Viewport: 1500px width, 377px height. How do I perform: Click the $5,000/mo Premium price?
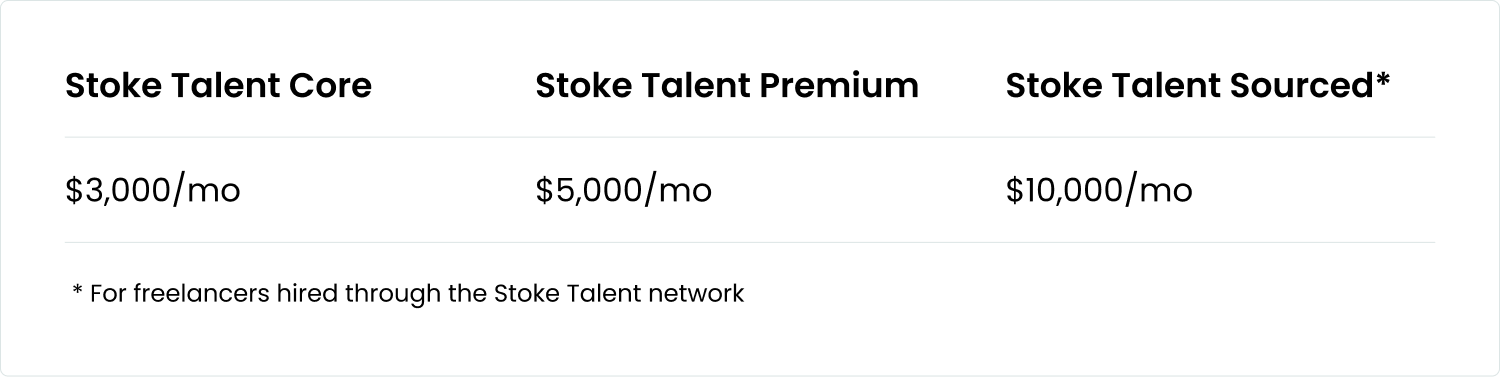click(x=623, y=190)
